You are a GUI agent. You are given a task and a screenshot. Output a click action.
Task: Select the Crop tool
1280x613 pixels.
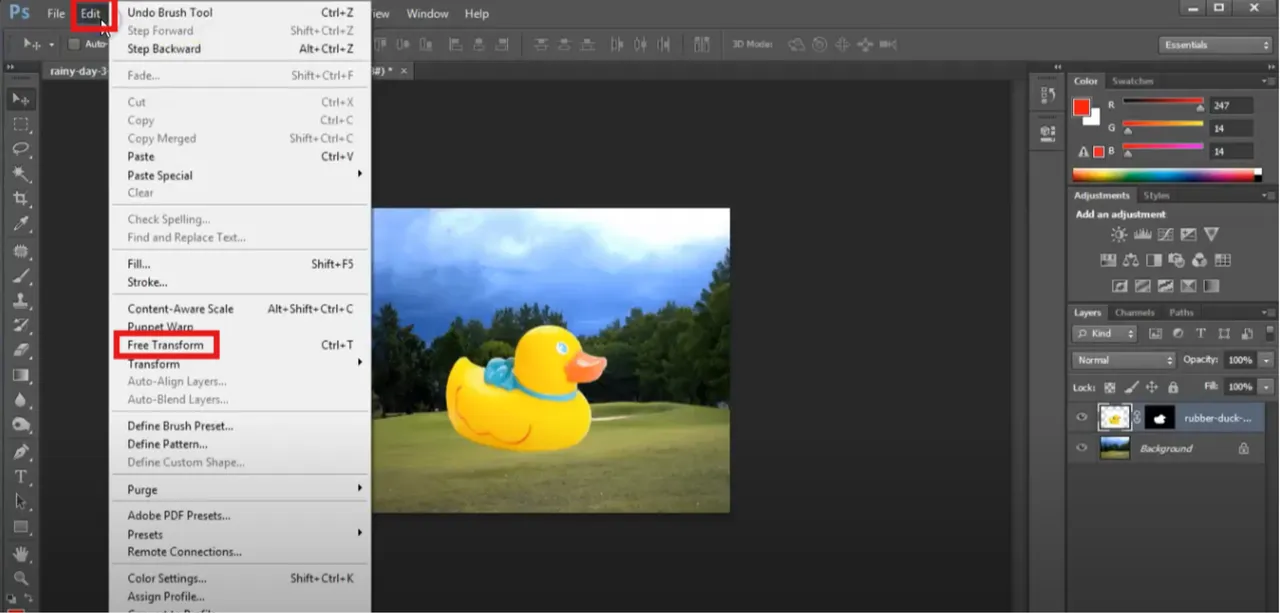(21, 199)
